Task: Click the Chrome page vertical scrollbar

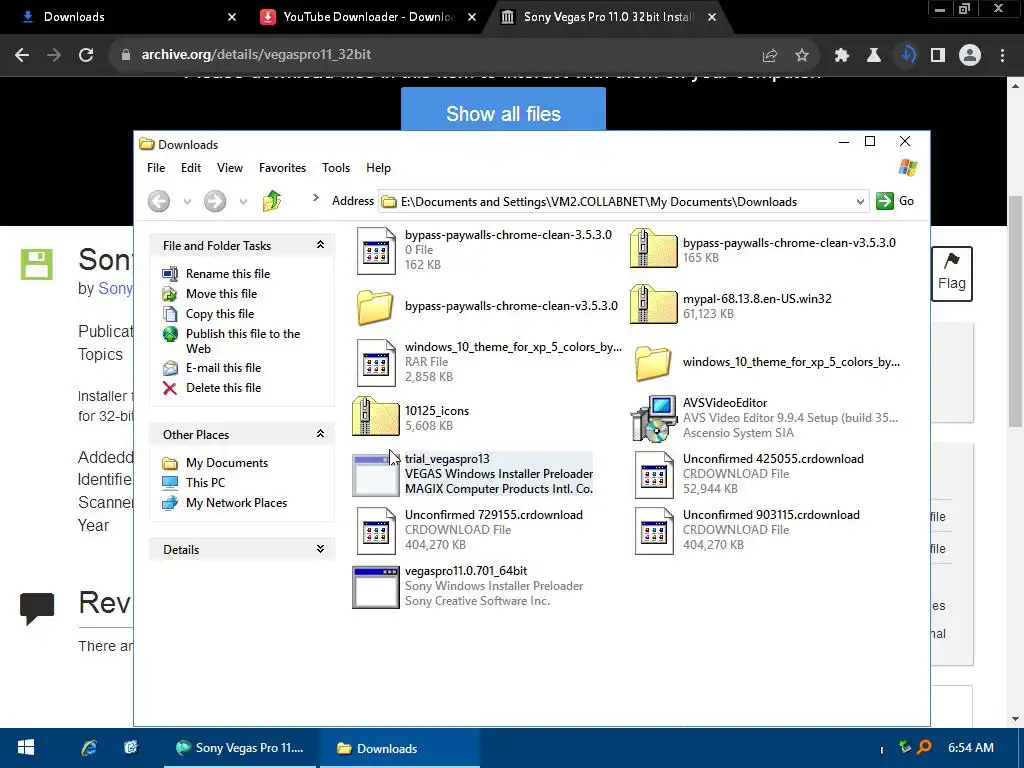Action: tap(1016, 312)
